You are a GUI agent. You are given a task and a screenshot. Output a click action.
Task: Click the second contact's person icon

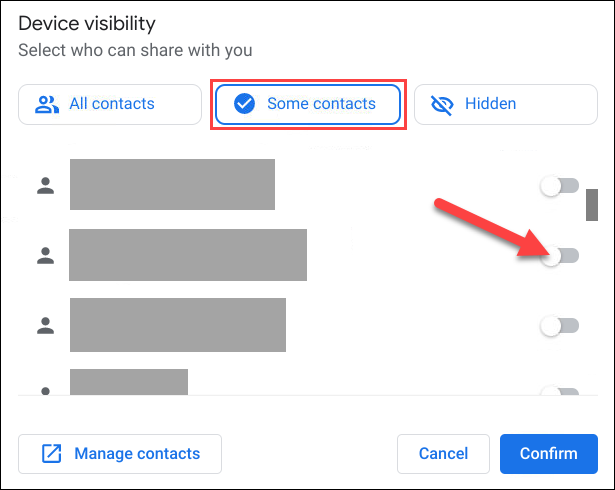[45, 256]
